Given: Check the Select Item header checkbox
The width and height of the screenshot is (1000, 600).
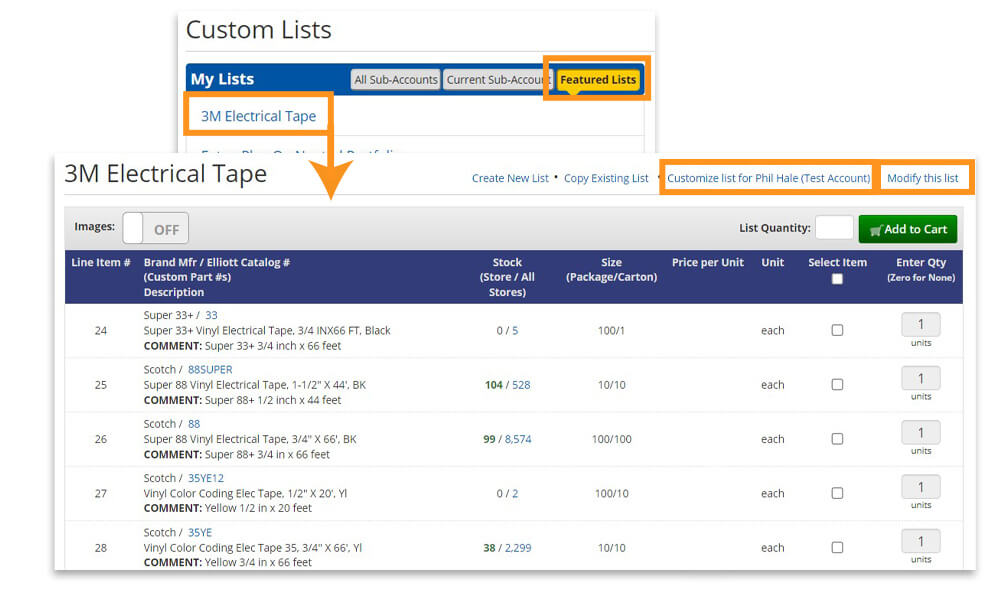Looking at the screenshot, I should pos(837,279).
